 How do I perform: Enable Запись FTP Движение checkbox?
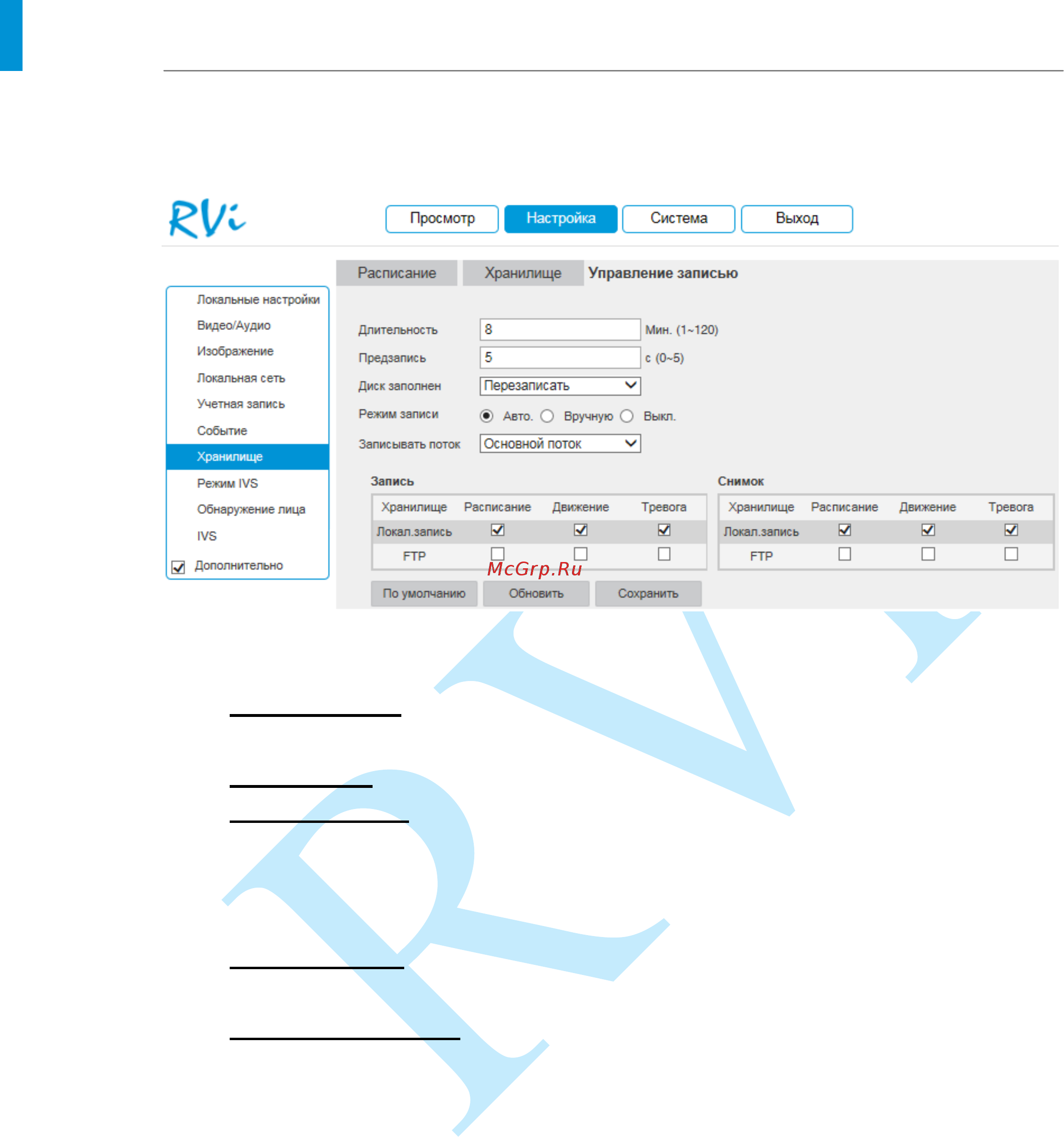click(x=580, y=553)
